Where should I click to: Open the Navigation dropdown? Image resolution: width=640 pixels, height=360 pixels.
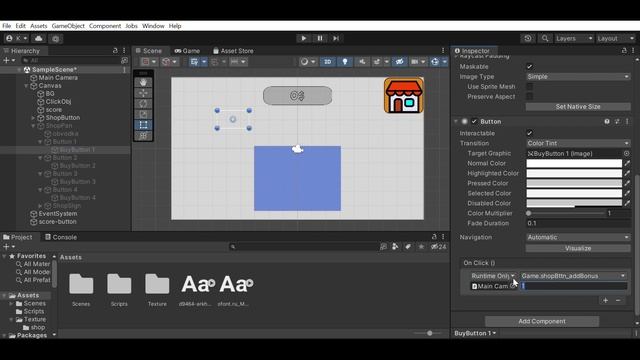578,237
